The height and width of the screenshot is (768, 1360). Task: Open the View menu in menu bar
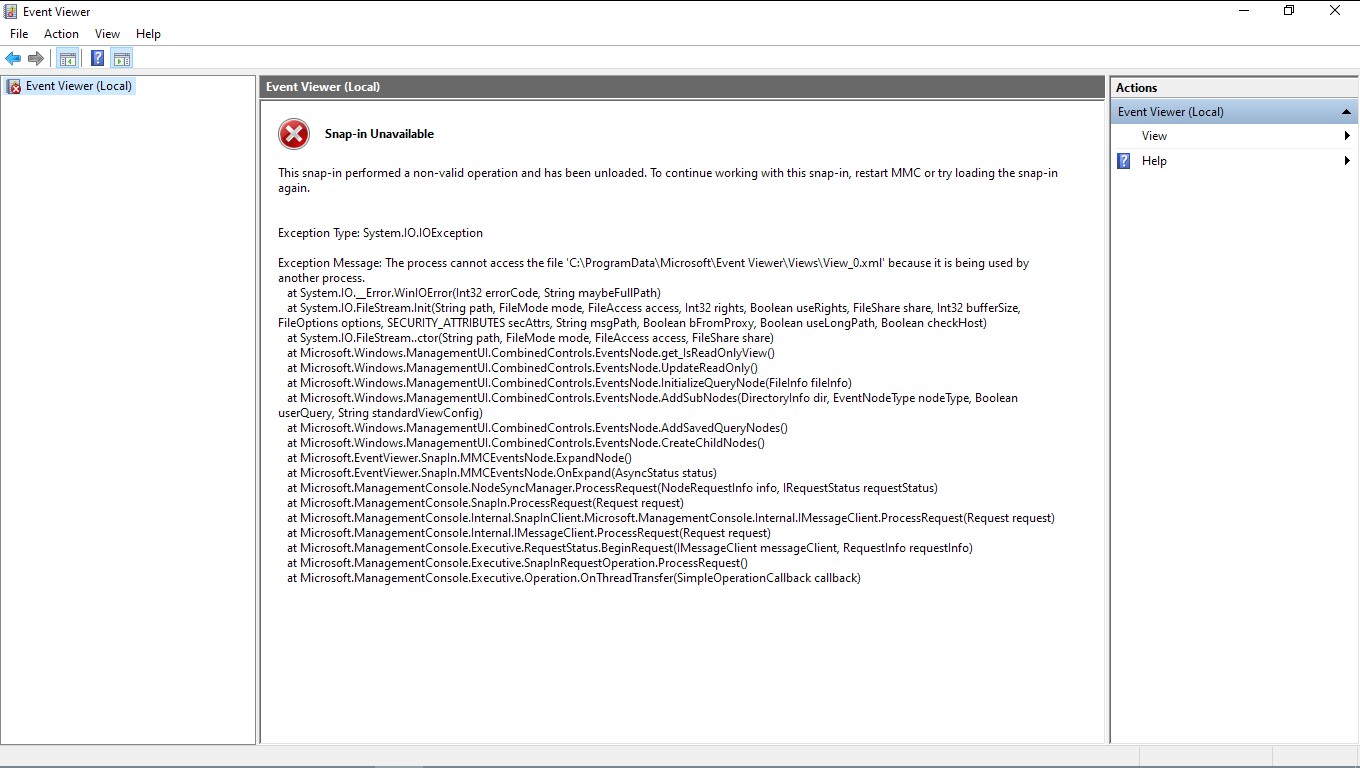(107, 34)
